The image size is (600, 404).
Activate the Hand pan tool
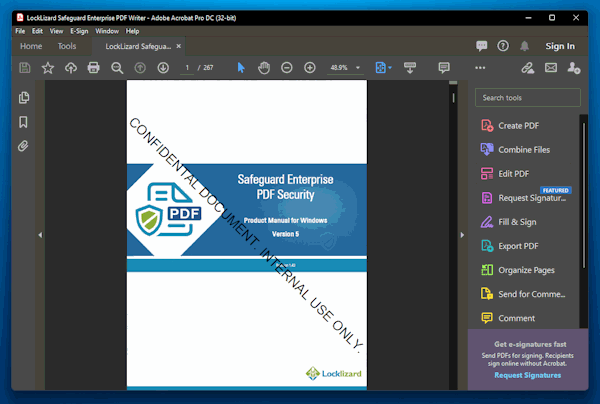click(264, 68)
